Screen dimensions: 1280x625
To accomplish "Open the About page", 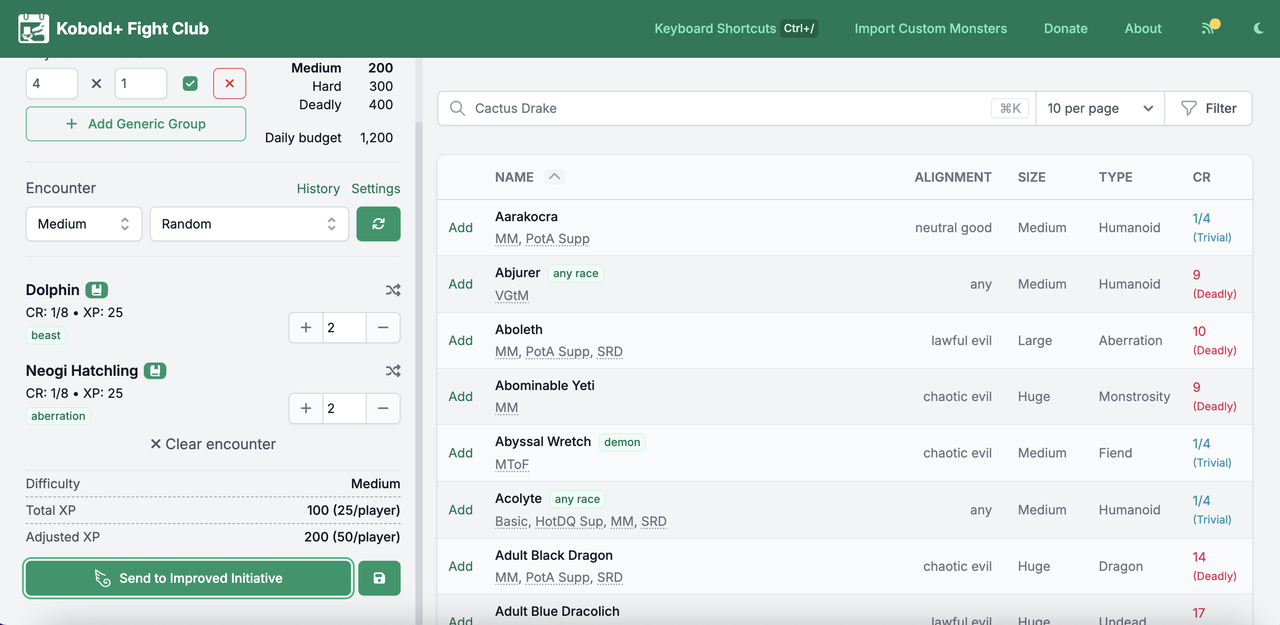I will coord(1143,28).
